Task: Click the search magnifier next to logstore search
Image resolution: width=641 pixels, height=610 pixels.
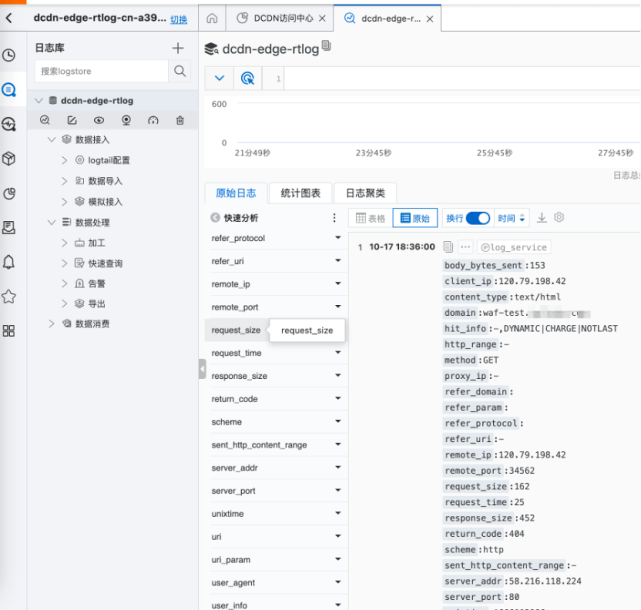Action: 180,71
